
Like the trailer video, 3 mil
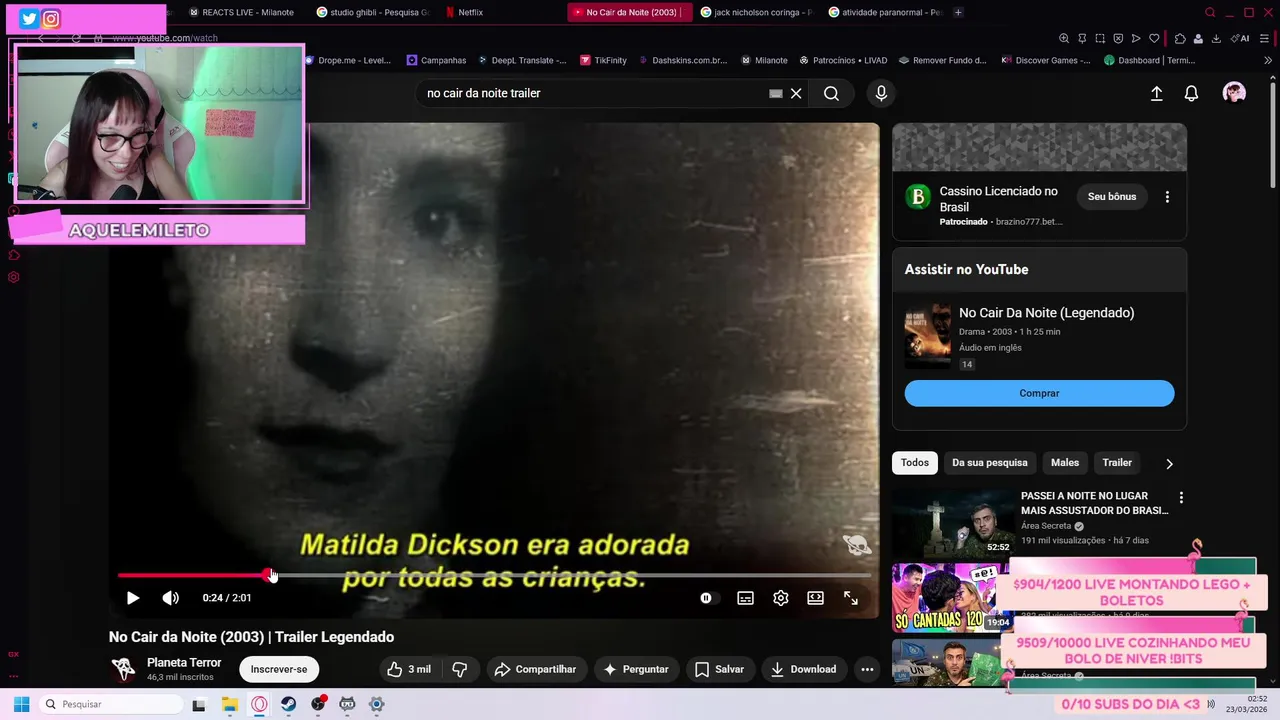tap(409, 669)
